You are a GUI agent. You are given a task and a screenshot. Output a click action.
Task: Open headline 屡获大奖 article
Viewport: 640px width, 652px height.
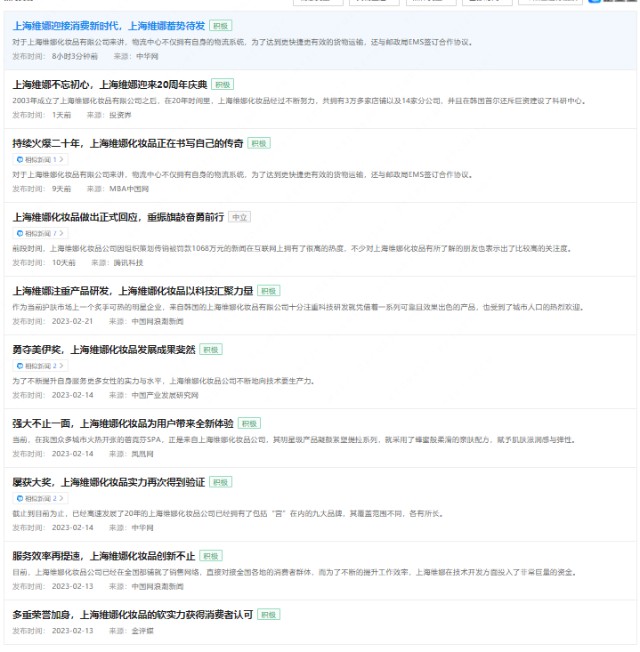(108, 482)
